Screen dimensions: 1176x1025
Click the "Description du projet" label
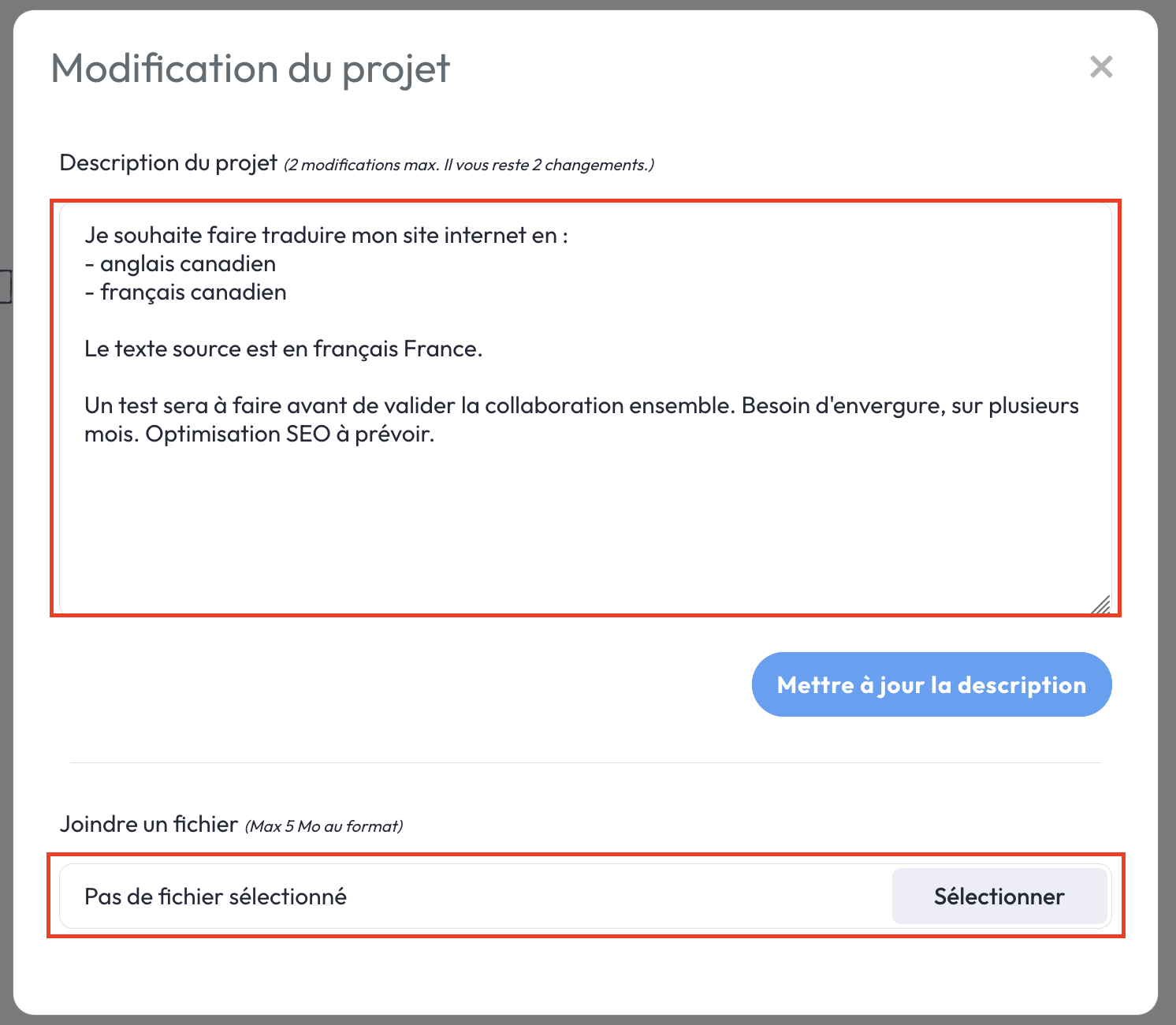(168, 163)
